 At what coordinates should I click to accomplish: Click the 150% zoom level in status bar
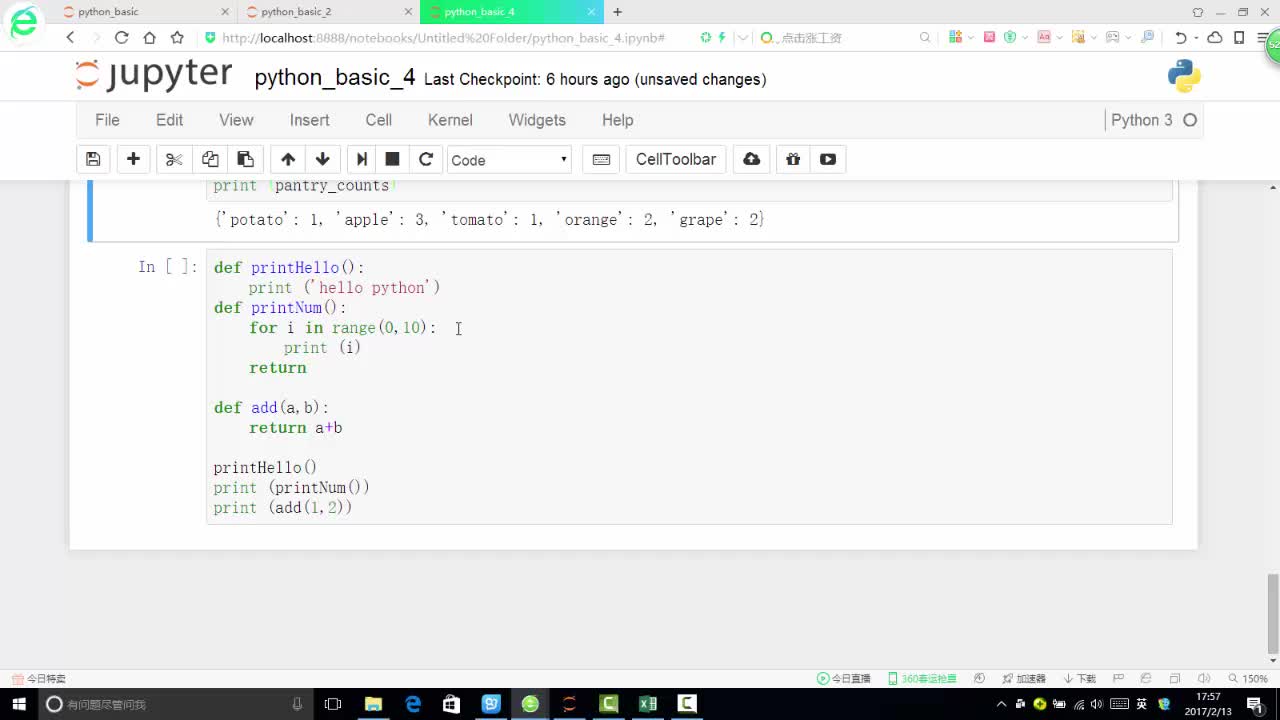(1249, 678)
